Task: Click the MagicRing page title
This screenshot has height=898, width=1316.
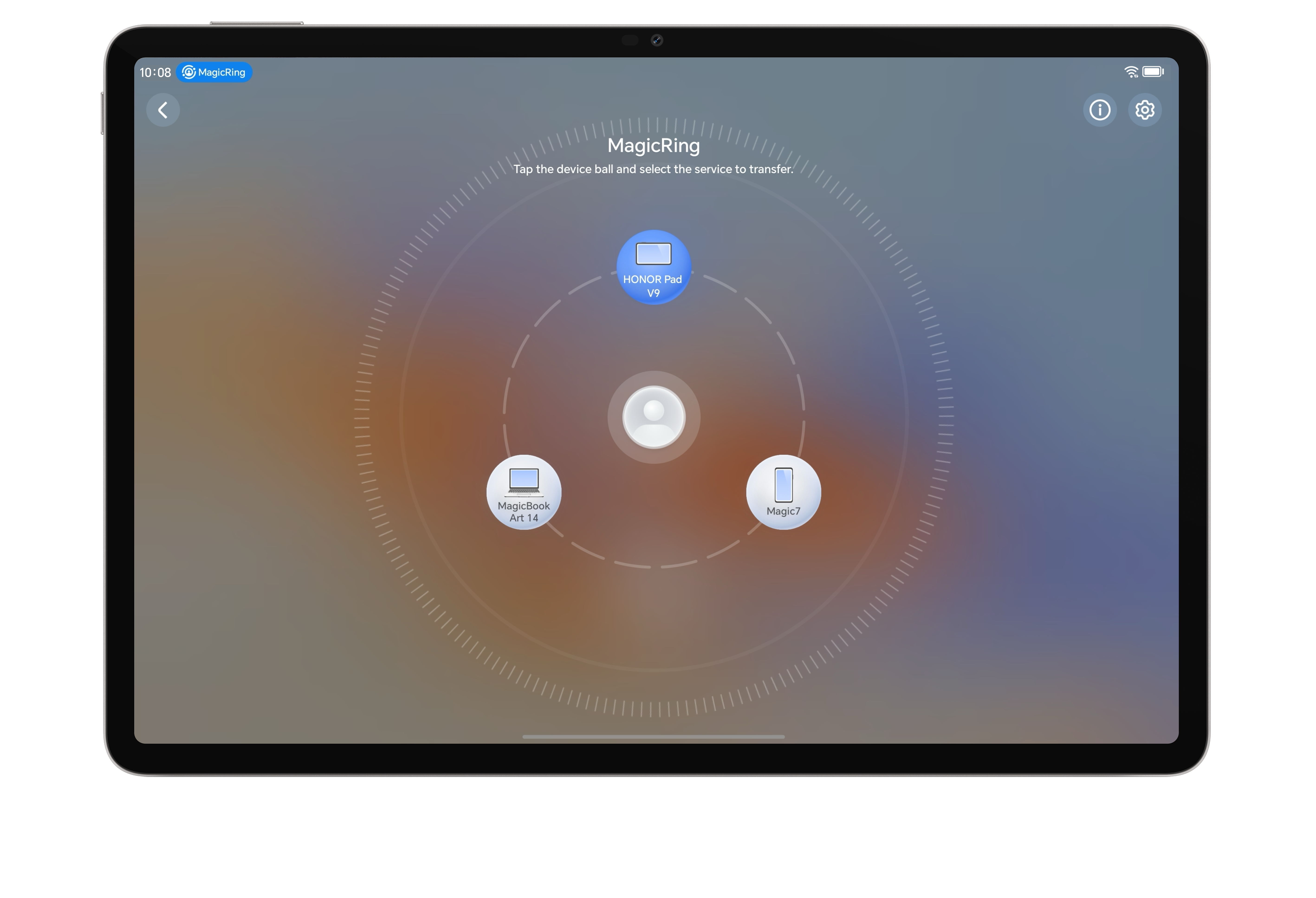Action: (653, 146)
